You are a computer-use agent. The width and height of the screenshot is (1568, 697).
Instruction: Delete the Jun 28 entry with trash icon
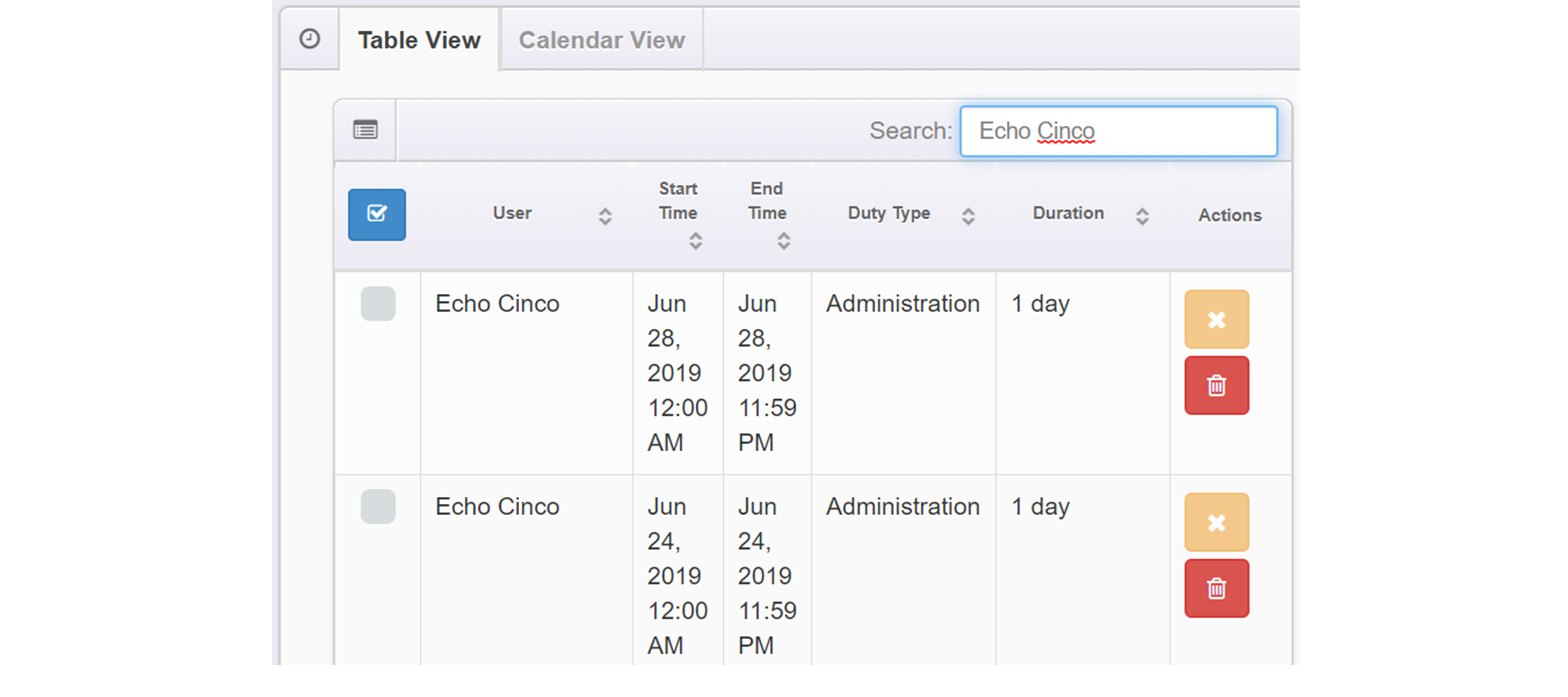pyautogui.click(x=1215, y=385)
